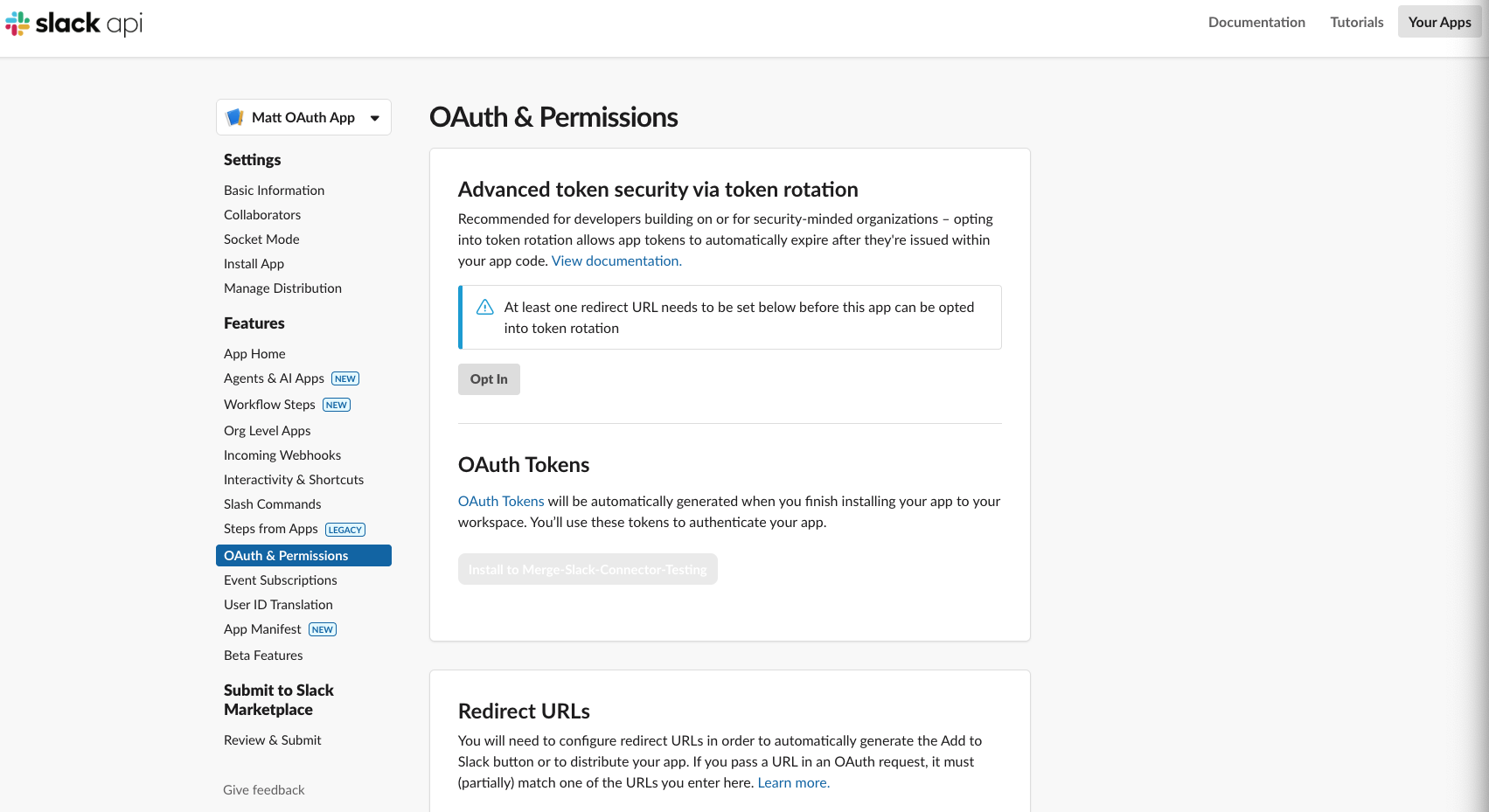Click the warning triangle icon in the alert

point(485,307)
